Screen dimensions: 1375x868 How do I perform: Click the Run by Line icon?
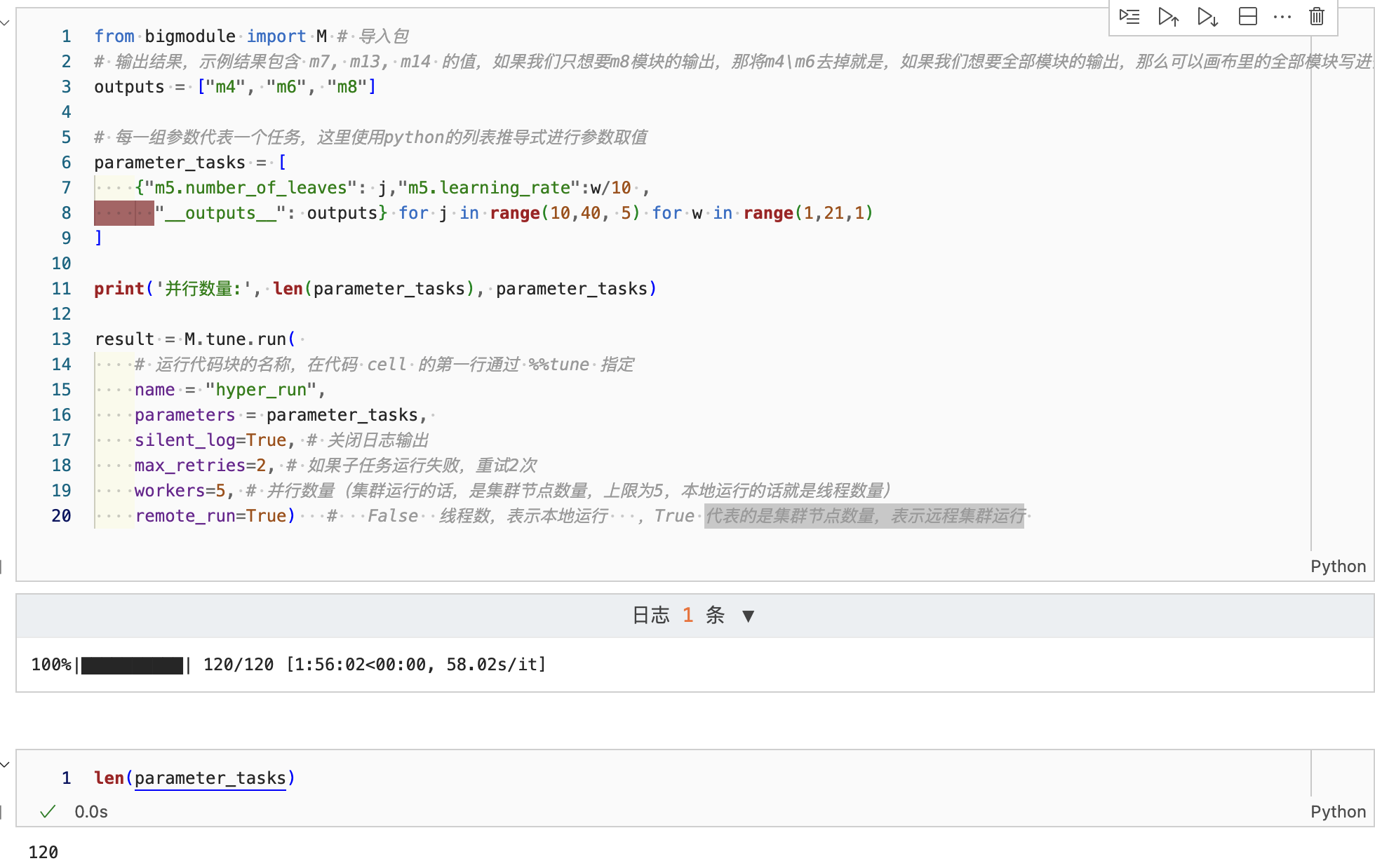(1129, 16)
